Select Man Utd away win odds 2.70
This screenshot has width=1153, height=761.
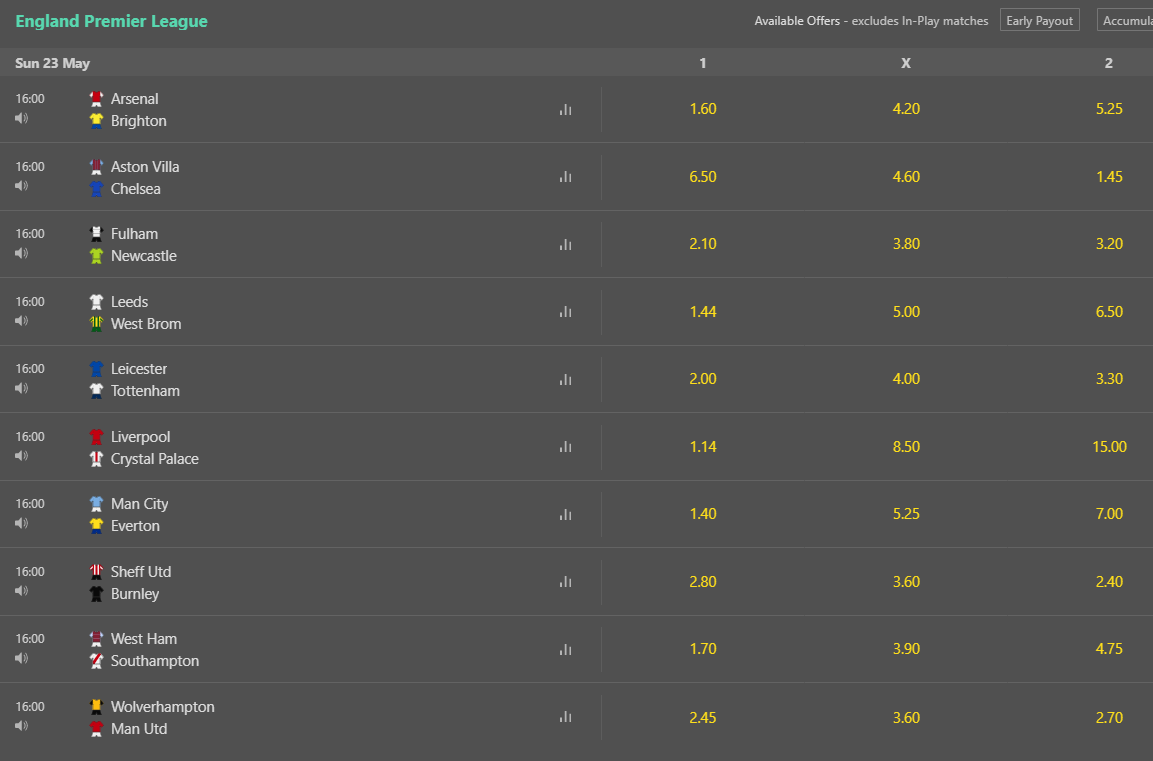(1109, 718)
